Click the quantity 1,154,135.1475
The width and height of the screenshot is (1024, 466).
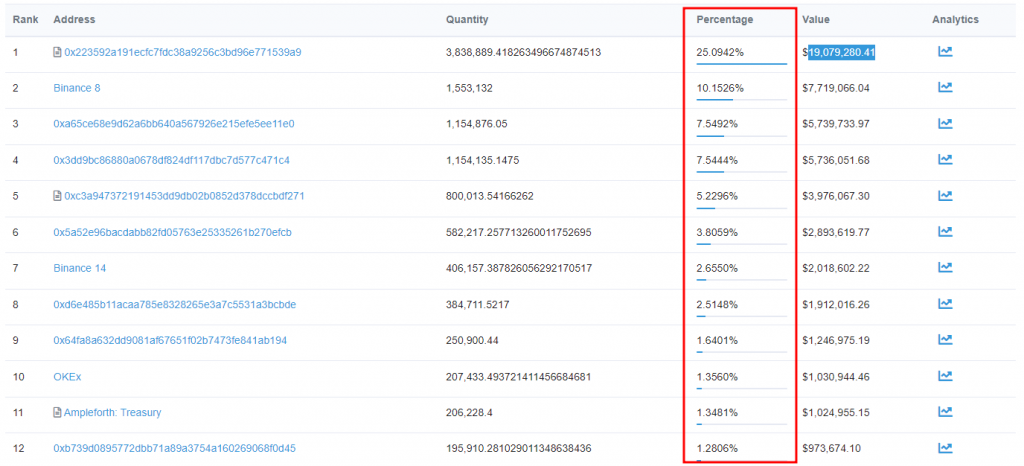point(483,160)
